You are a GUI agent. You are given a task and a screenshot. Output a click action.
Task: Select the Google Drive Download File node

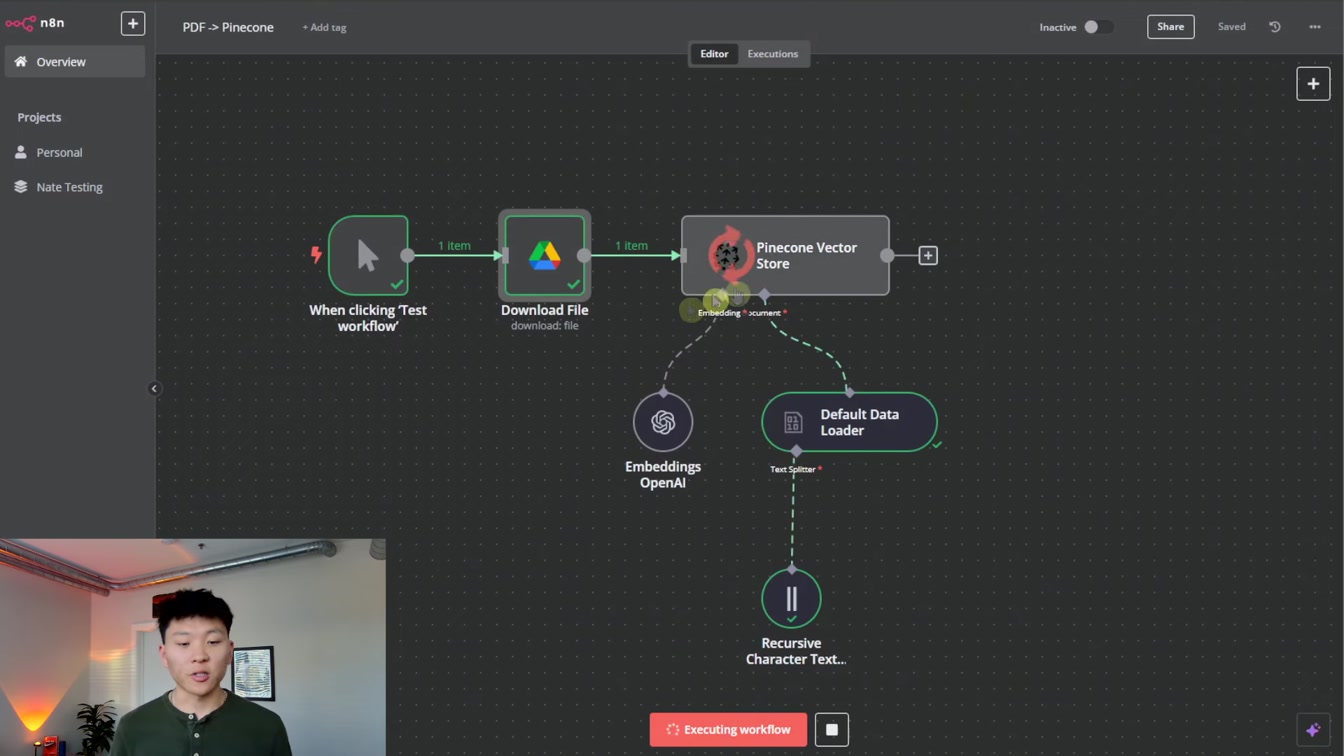pyautogui.click(x=545, y=255)
